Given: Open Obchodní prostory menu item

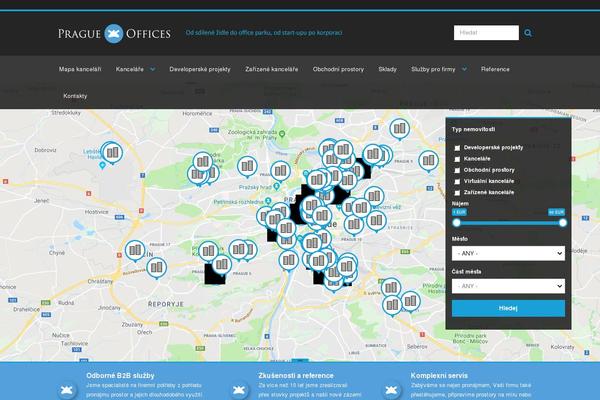Looking at the screenshot, I should pos(338,69).
